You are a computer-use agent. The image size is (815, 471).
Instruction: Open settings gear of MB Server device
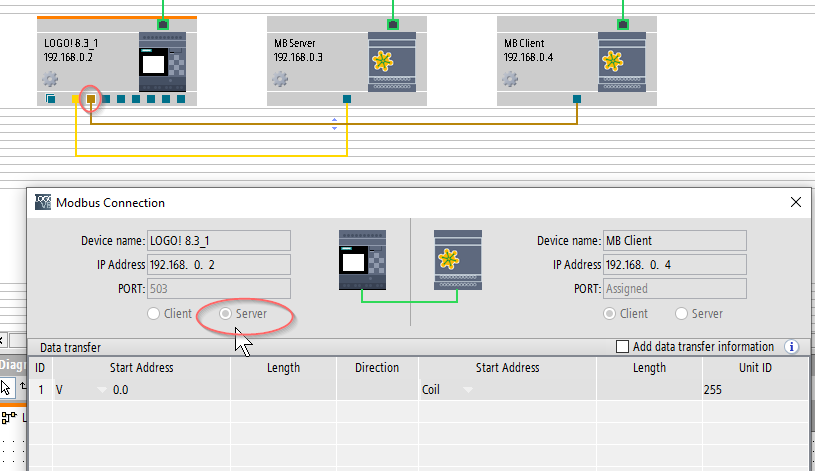280,80
